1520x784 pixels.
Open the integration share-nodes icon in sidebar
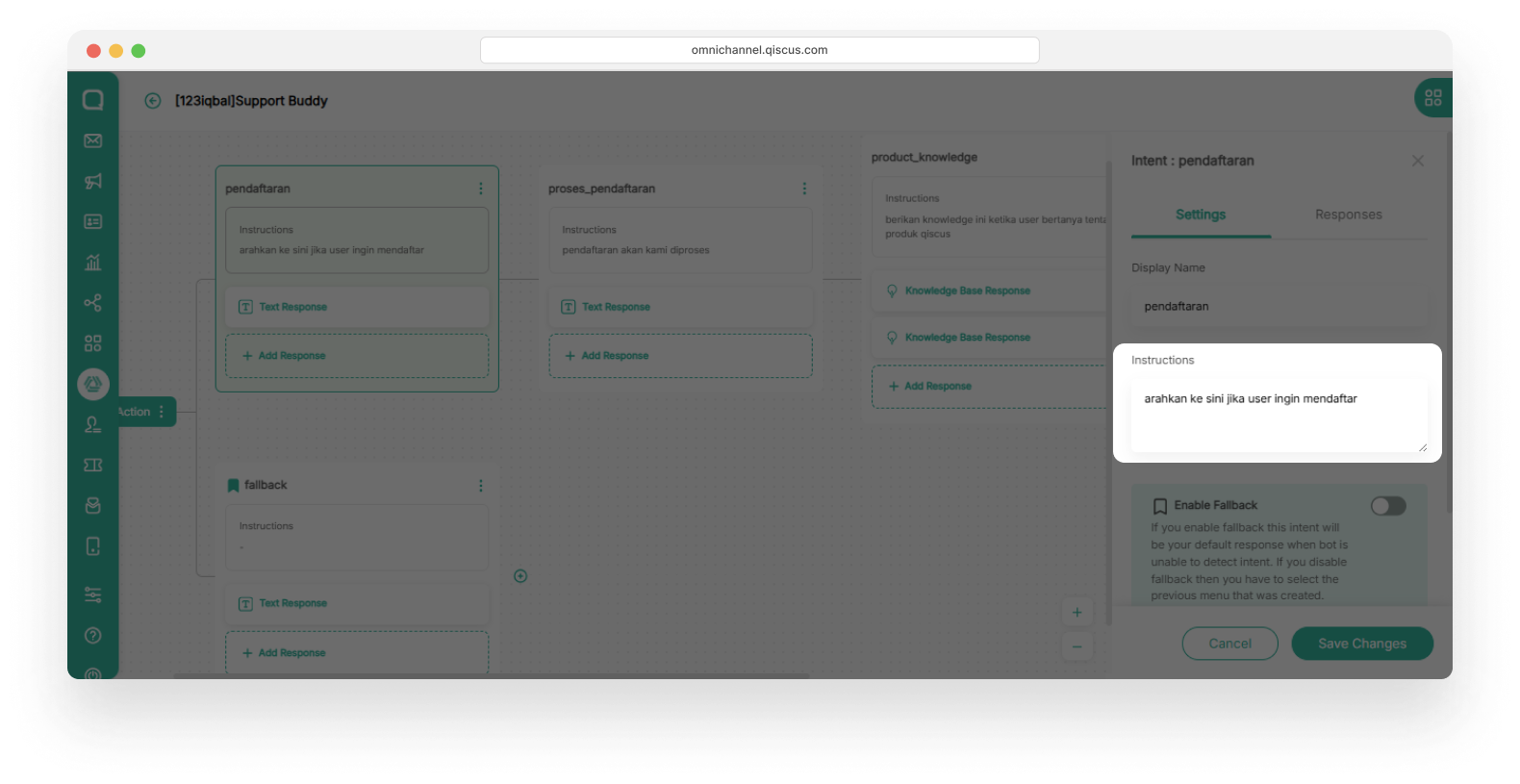click(x=93, y=303)
